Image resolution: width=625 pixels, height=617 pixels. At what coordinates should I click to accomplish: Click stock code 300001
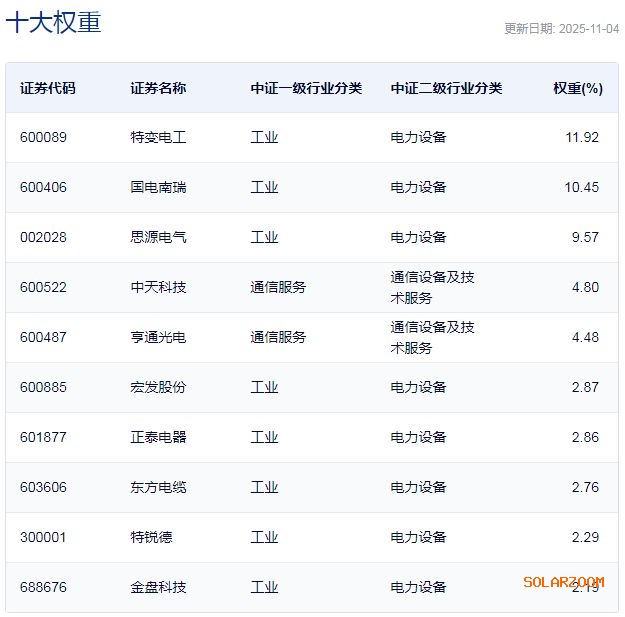[43, 537]
